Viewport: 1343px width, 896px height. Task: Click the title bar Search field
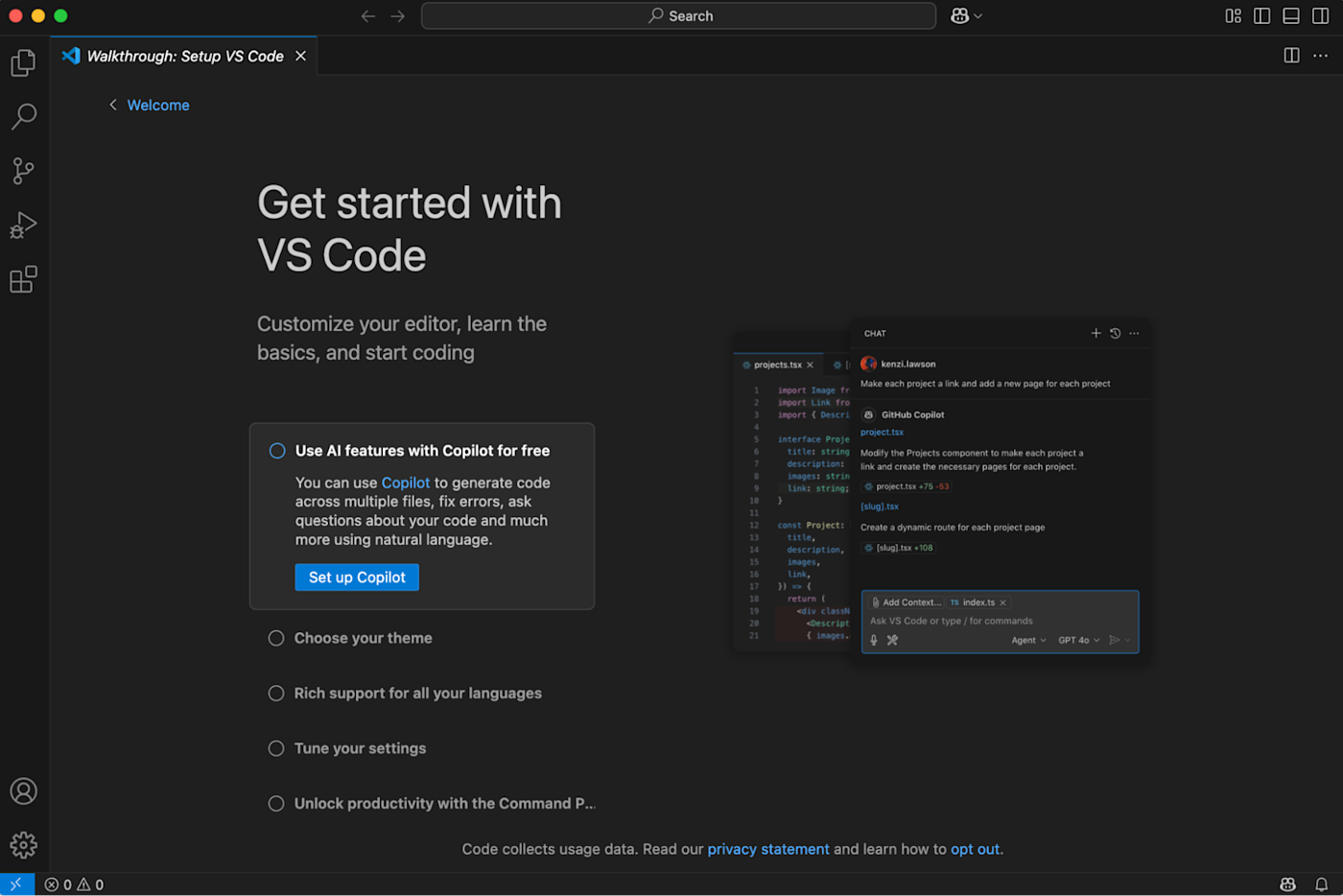[x=678, y=16]
